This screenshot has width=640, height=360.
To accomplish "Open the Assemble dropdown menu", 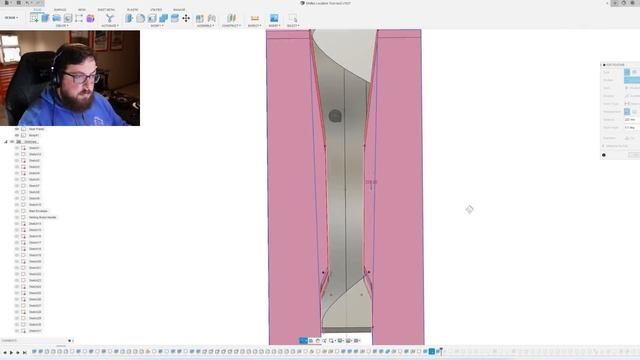I will [205, 26].
